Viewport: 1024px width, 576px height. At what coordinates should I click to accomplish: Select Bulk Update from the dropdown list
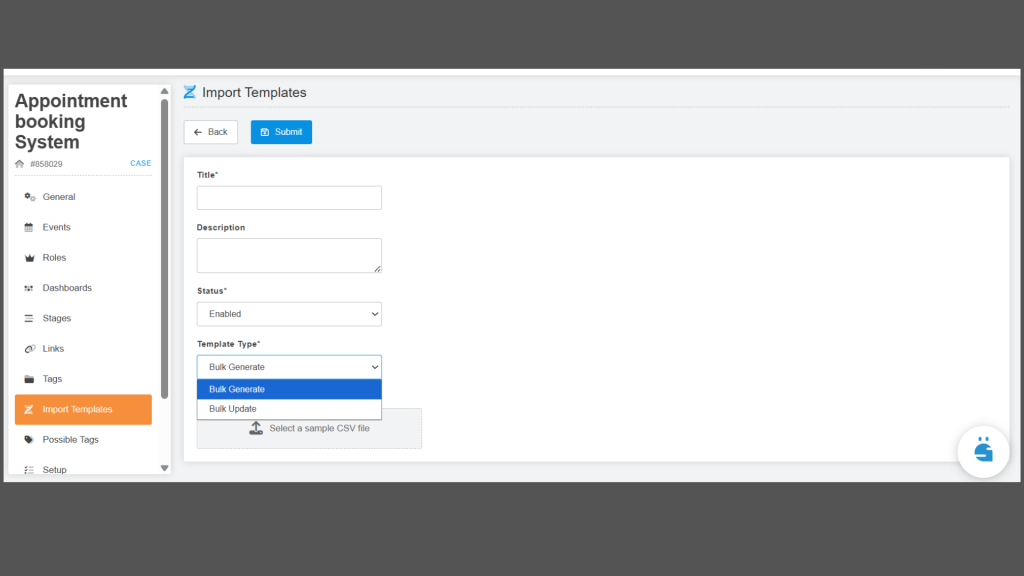(289, 409)
